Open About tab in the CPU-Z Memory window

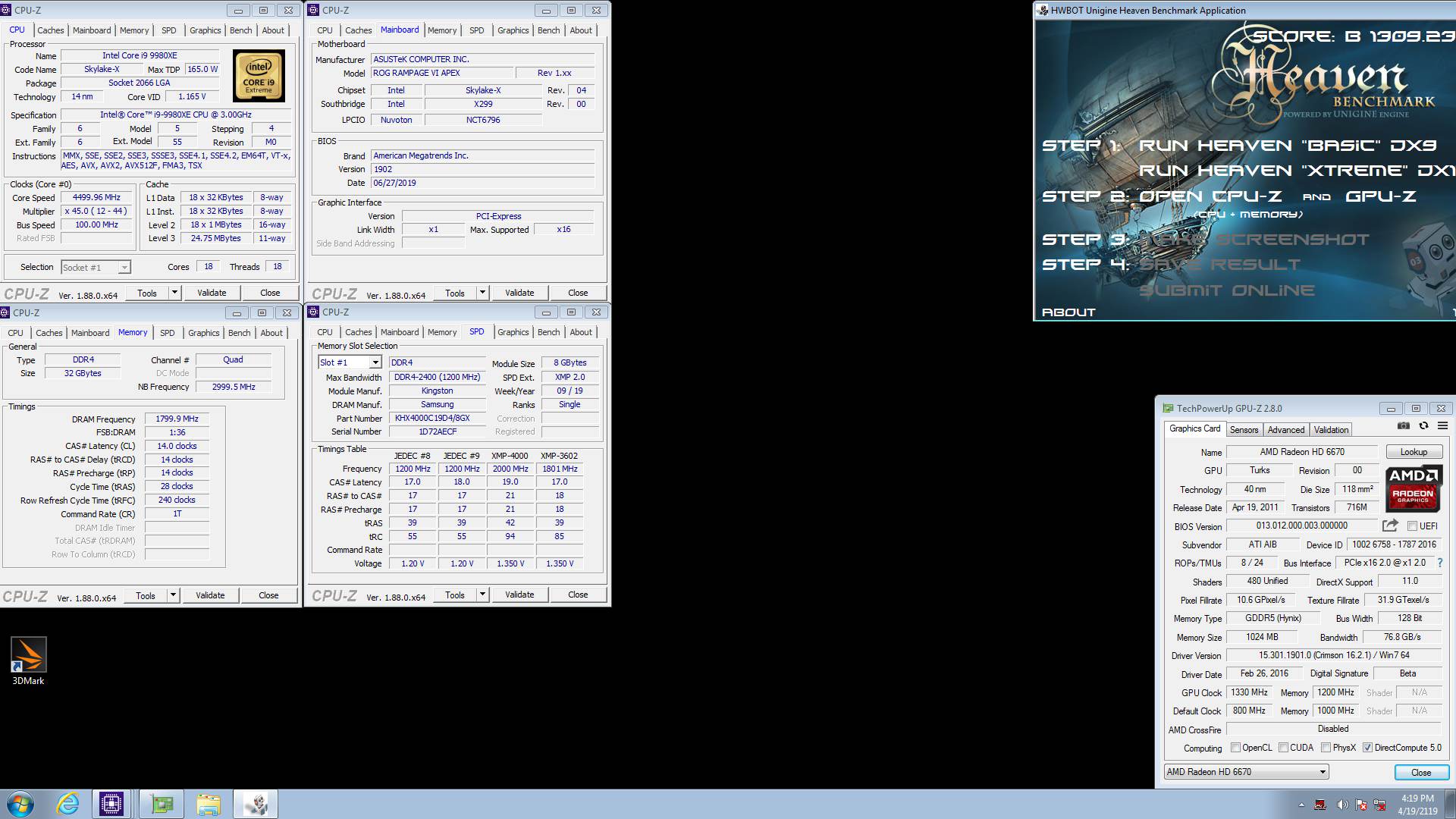click(x=271, y=333)
